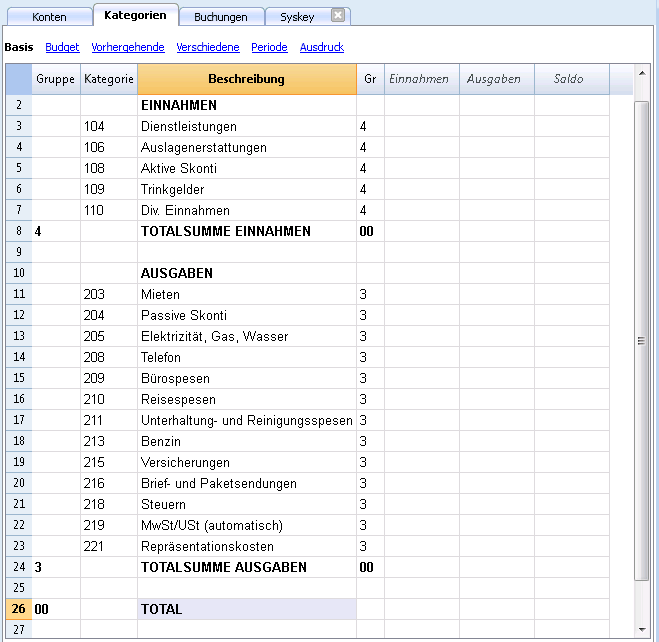659x642 pixels.
Task: Select Gruppe value 00 in row 26
Action: coord(56,609)
